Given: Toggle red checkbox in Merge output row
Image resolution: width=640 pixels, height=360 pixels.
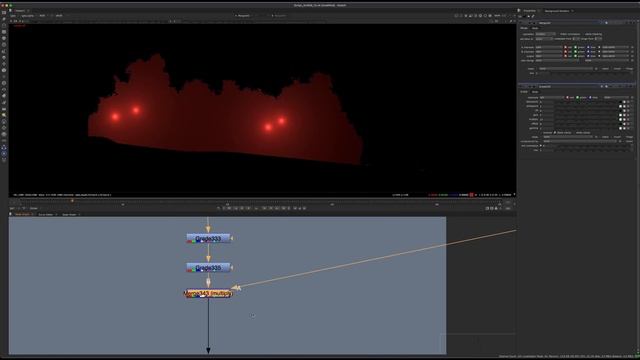Looking at the screenshot, I should click(x=566, y=56).
